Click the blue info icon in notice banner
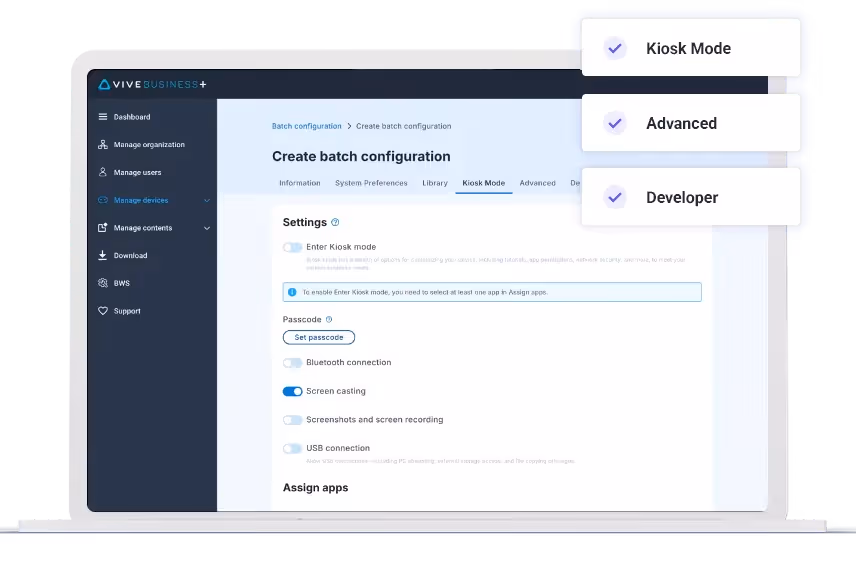Screen dimensions: 856x564 (x=292, y=292)
